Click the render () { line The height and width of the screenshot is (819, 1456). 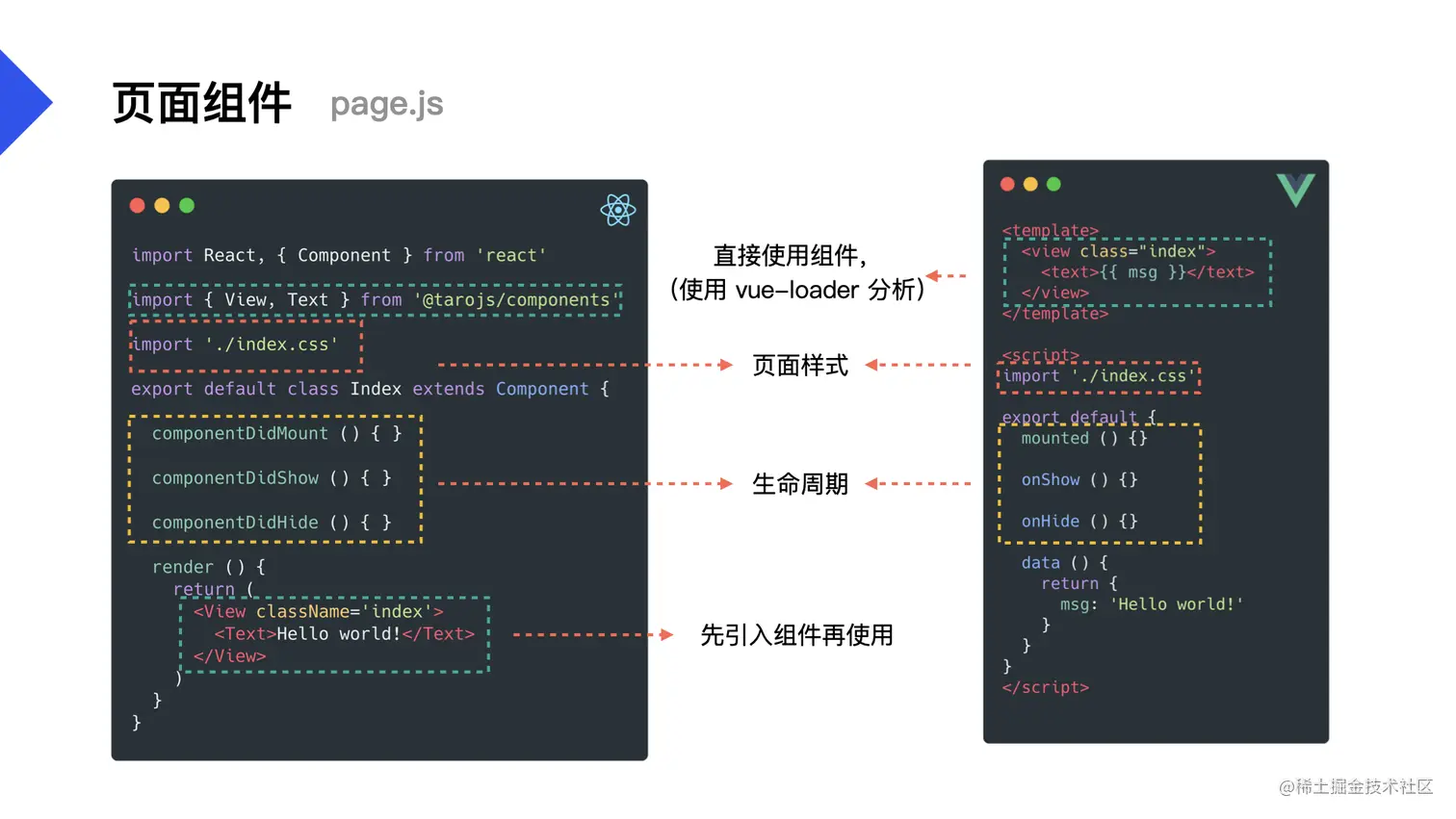click(208, 567)
